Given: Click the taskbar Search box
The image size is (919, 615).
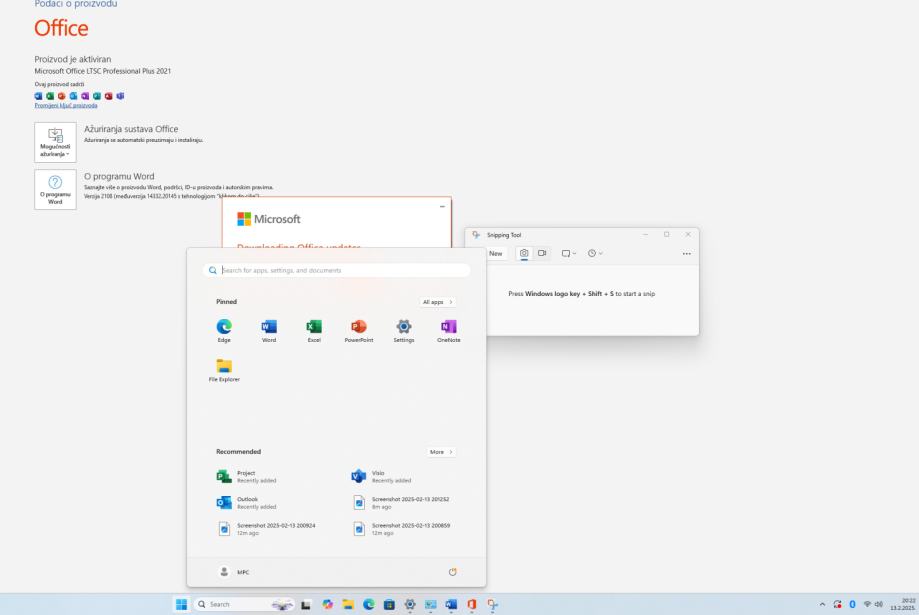Looking at the screenshot, I should 245,604.
